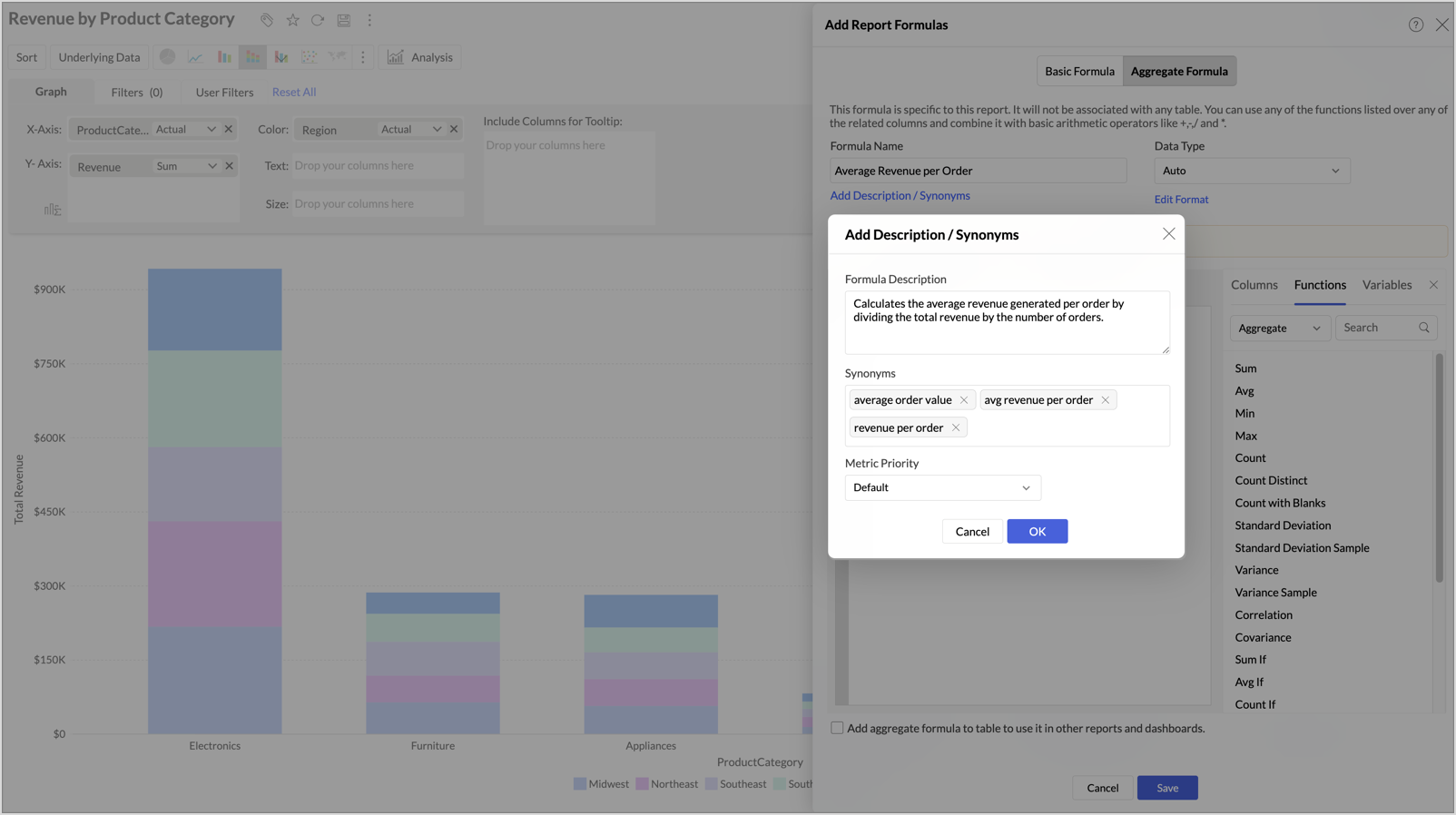
Task: Click the save disk icon
Action: tap(343, 20)
